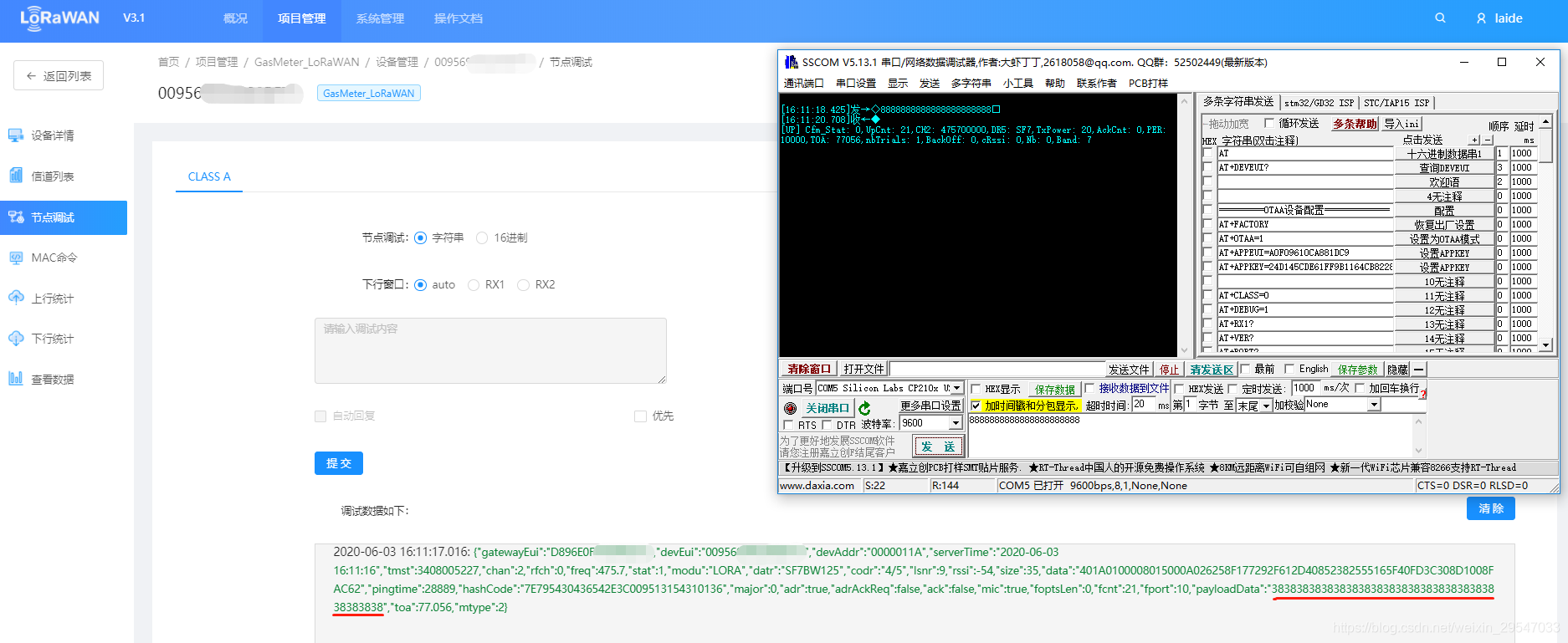Click the 返回列表 back button
The height and width of the screenshot is (643, 1568).
click(59, 75)
